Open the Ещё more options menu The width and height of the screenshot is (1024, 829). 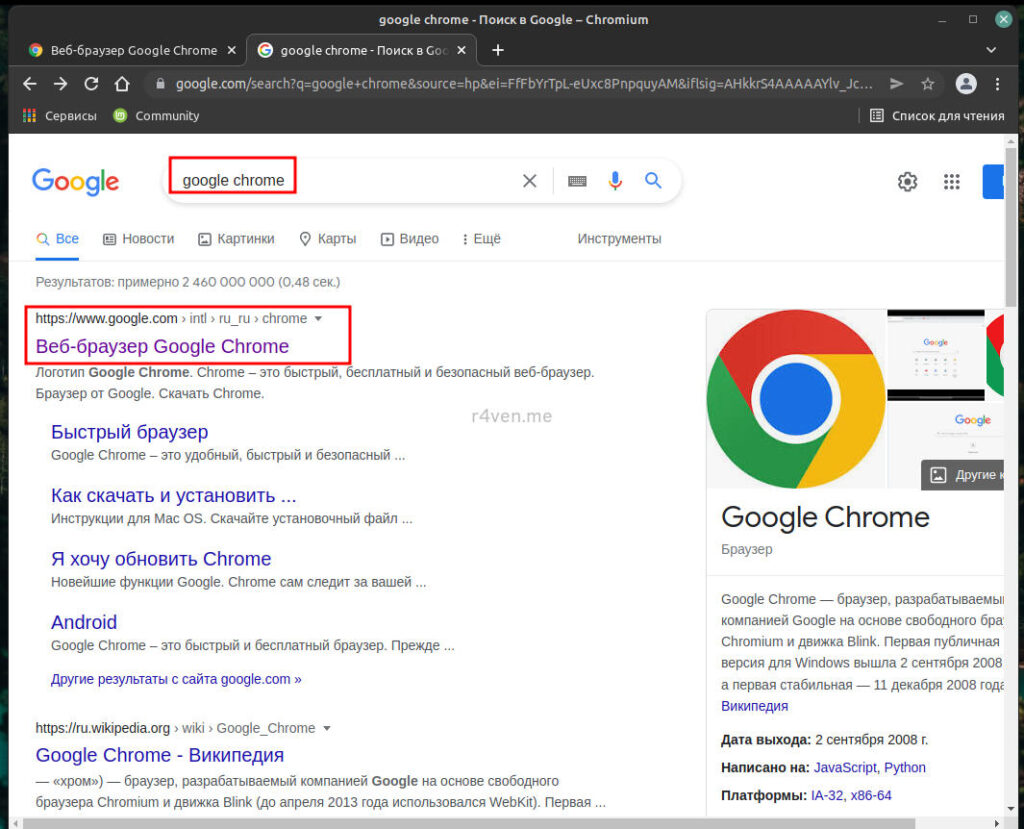(481, 239)
